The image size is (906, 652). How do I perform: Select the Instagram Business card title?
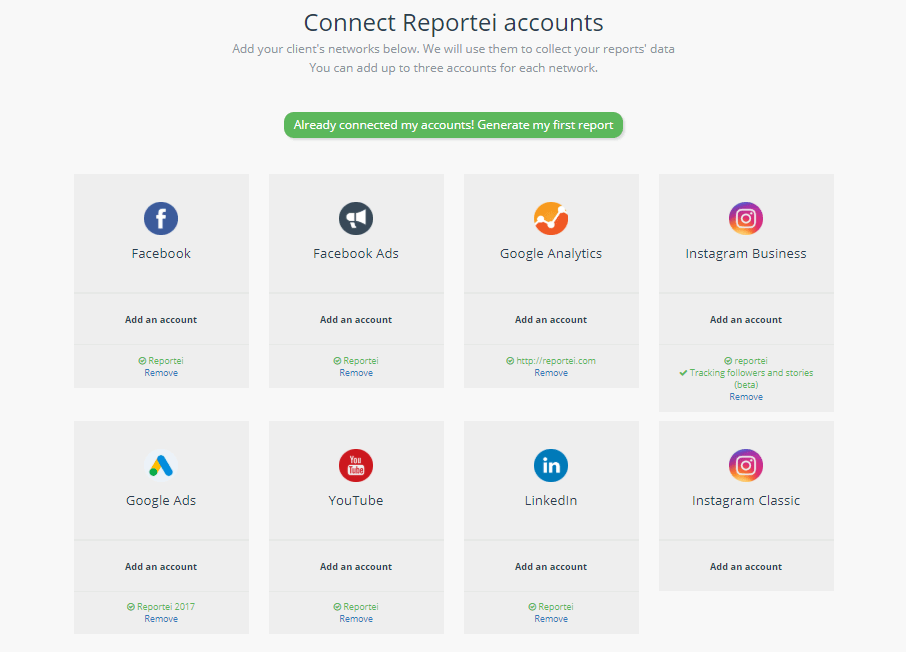(x=746, y=254)
